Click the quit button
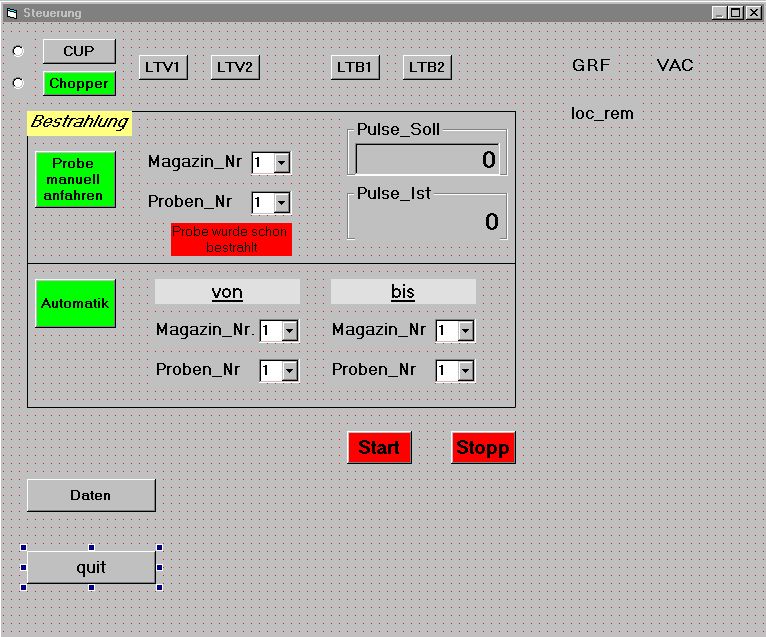766x637 pixels. (x=91, y=567)
